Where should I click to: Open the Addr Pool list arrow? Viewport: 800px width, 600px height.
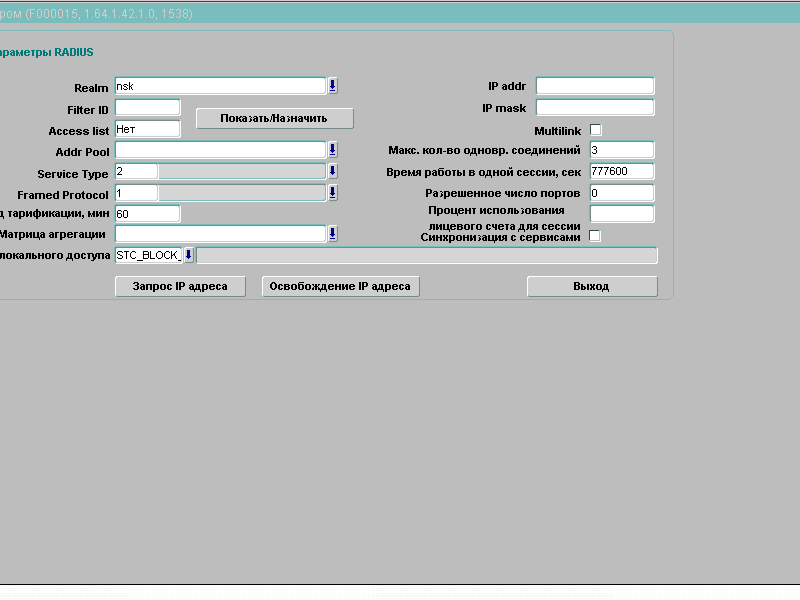tap(333, 150)
